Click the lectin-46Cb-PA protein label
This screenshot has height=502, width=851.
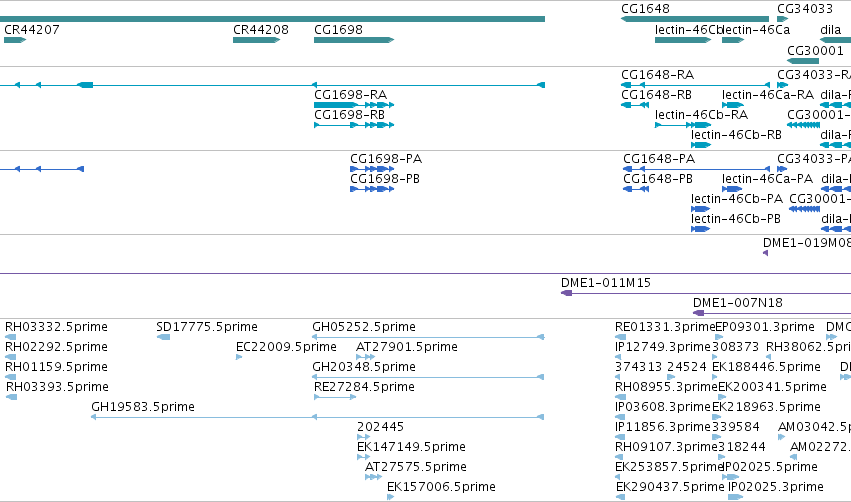(737, 199)
